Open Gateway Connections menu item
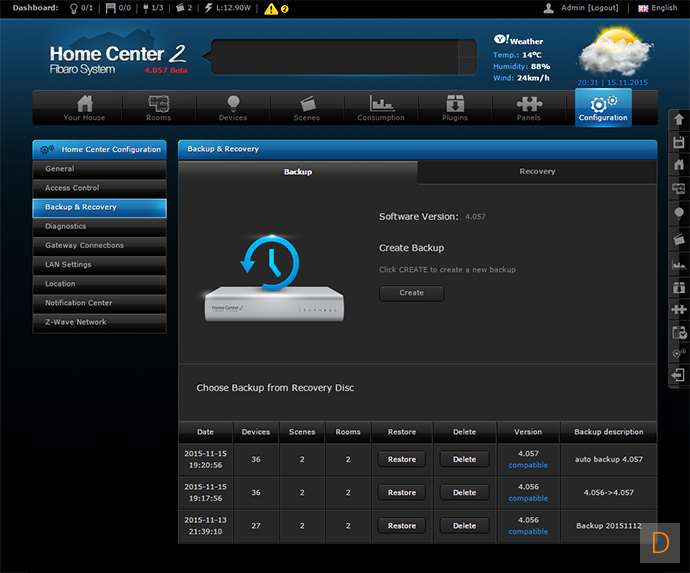Viewport: 690px width, 573px height. coord(99,246)
